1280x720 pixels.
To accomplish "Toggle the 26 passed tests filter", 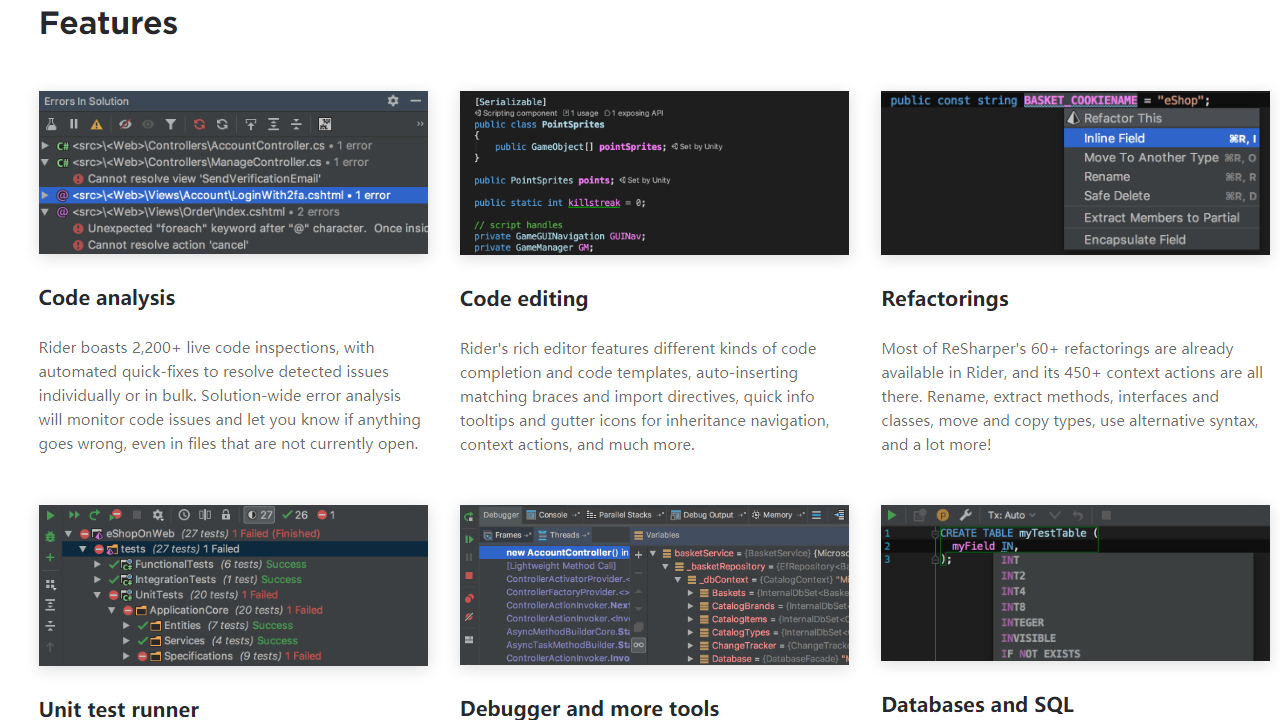I will (x=295, y=515).
